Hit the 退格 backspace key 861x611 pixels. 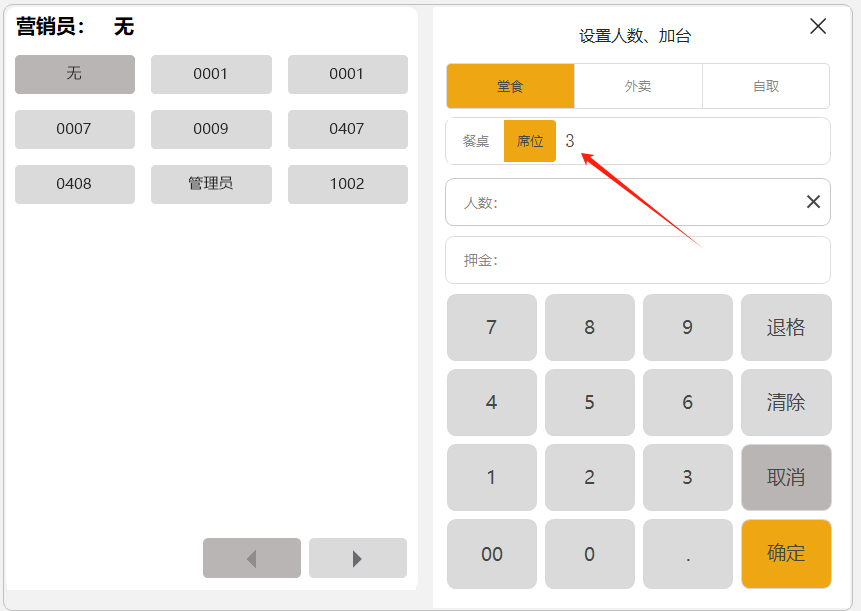(786, 327)
